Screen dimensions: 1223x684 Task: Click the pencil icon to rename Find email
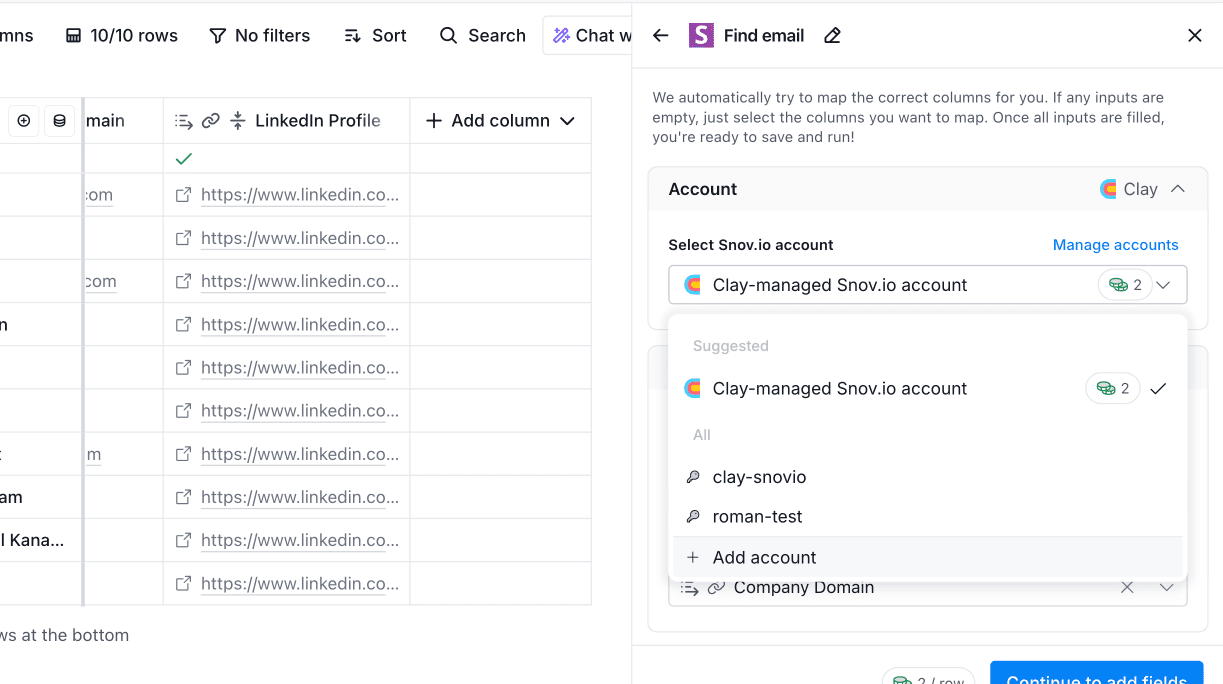pos(832,36)
